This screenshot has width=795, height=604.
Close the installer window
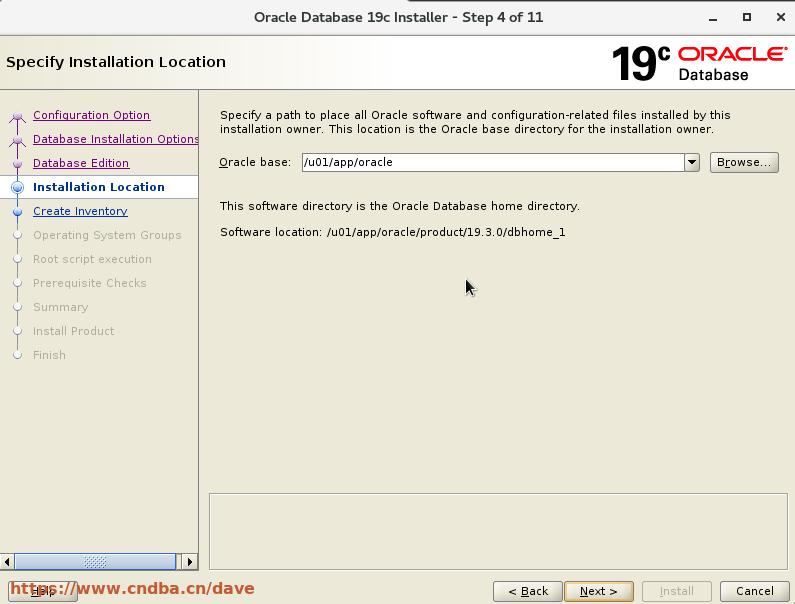point(781,17)
